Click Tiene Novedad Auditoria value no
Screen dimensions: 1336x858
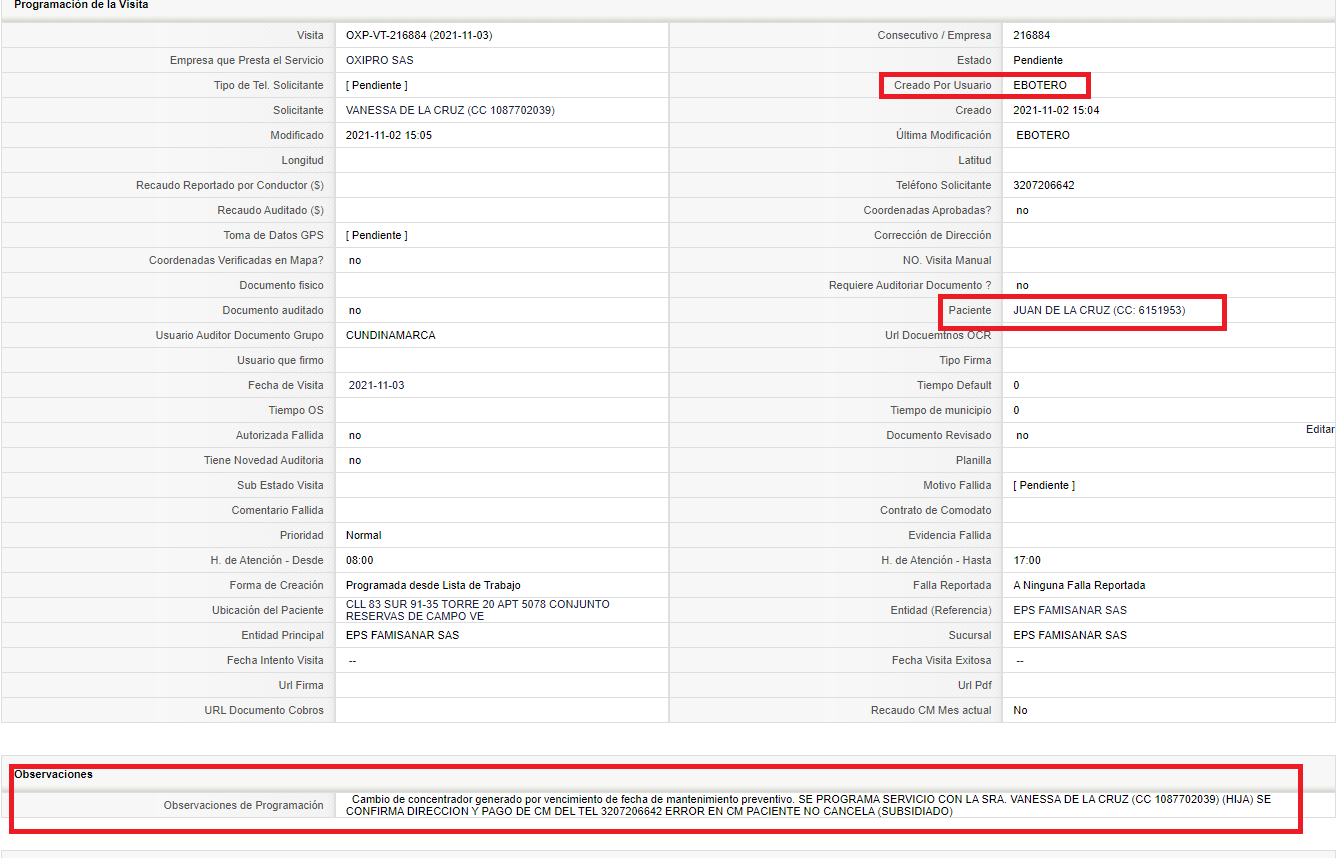pos(355,460)
